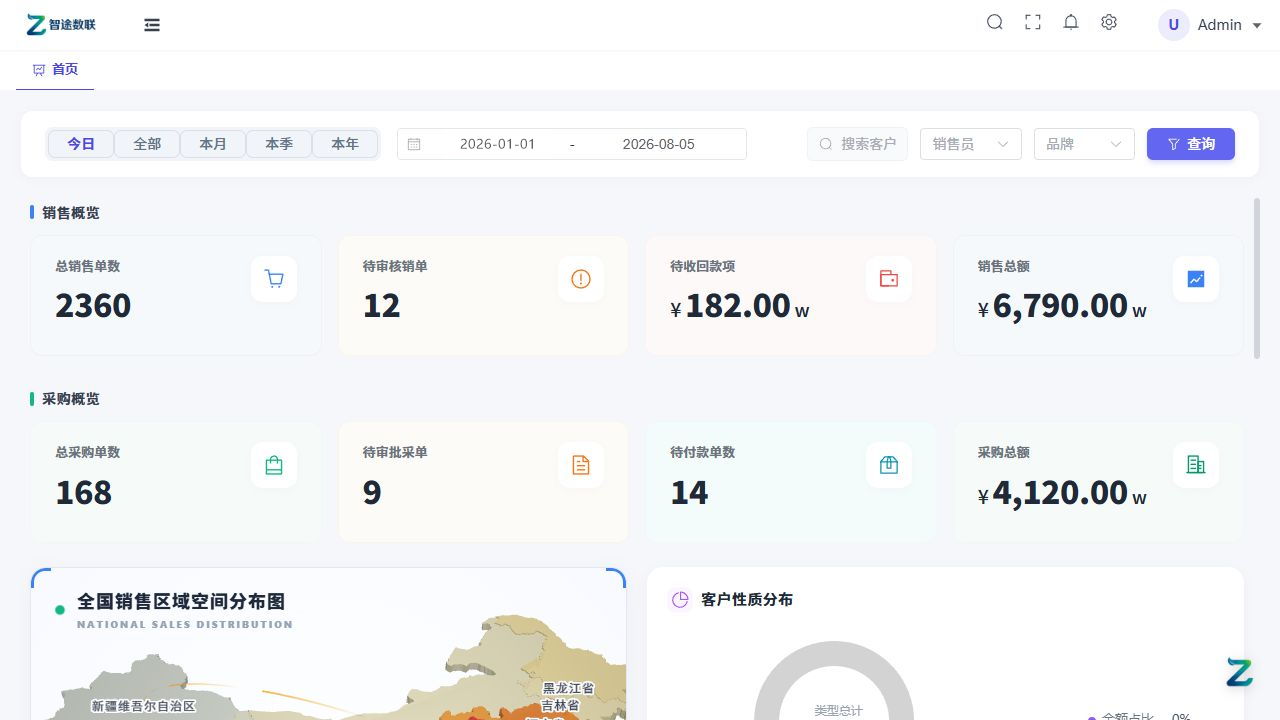
Task: Select the 全部 time range
Action: click(147, 144)
